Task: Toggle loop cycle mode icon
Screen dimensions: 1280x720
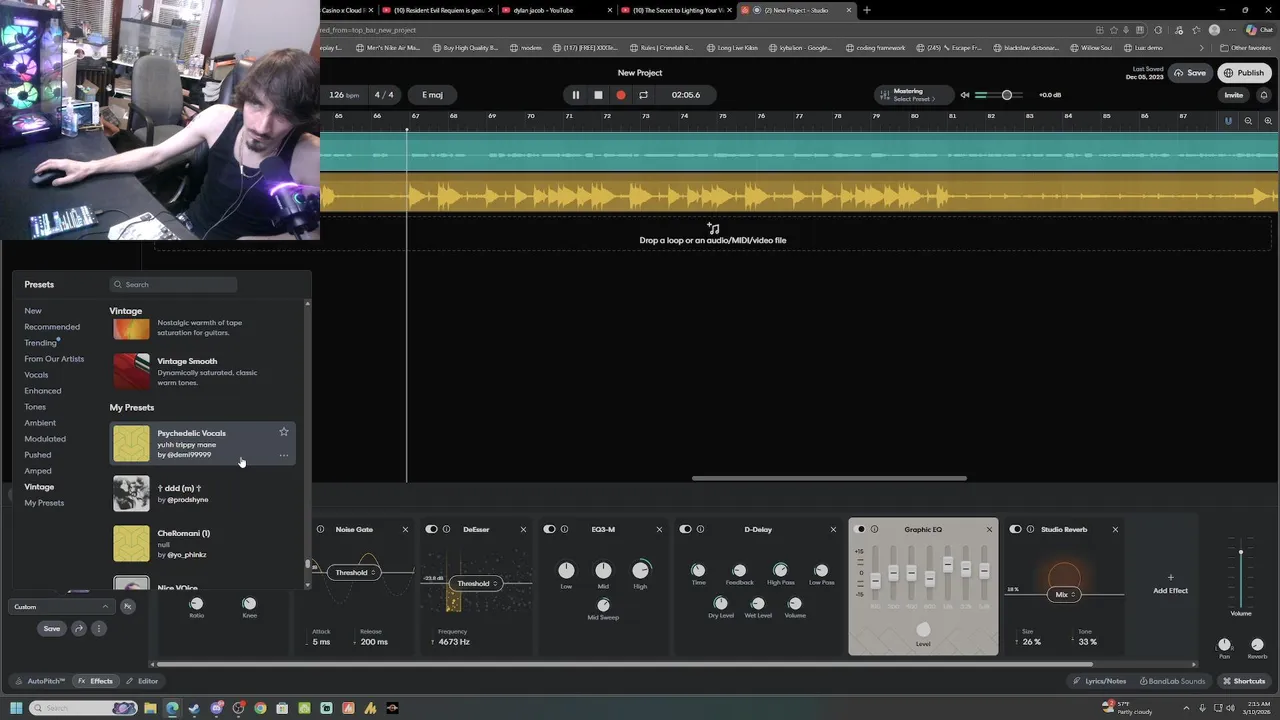Action: click(x=643, y=95)
